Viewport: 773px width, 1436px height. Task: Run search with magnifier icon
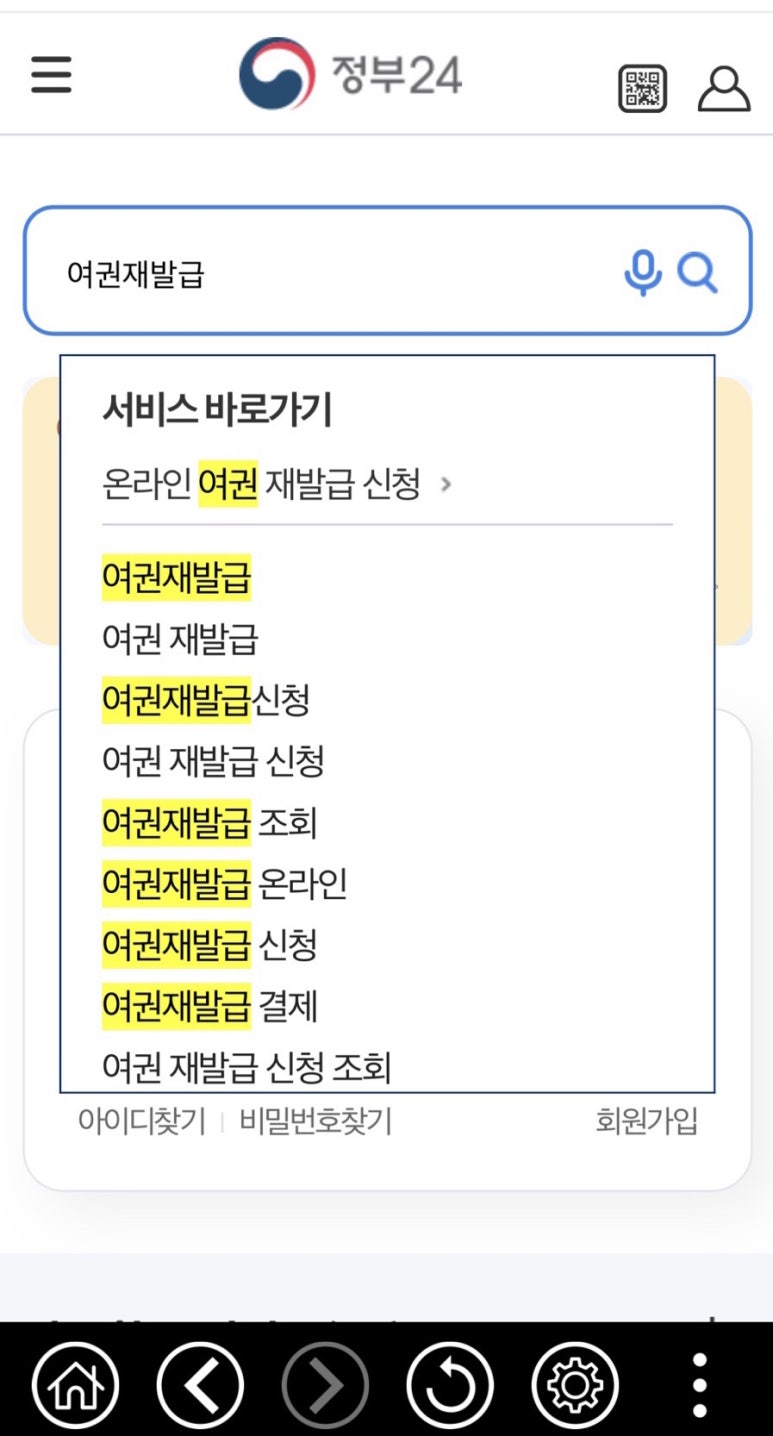tap(697, 272)
